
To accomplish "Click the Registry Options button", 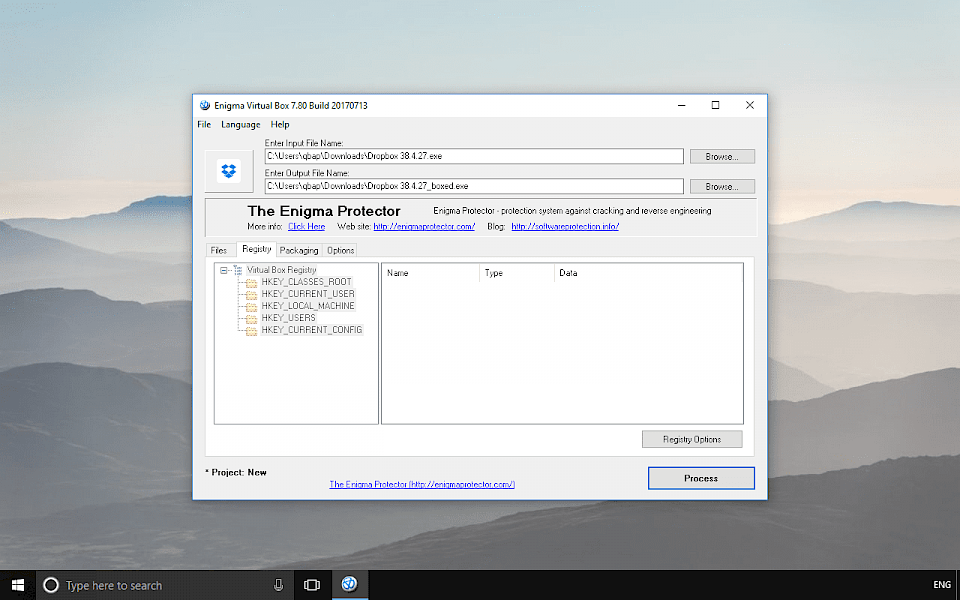I will (x=692, y=439).
